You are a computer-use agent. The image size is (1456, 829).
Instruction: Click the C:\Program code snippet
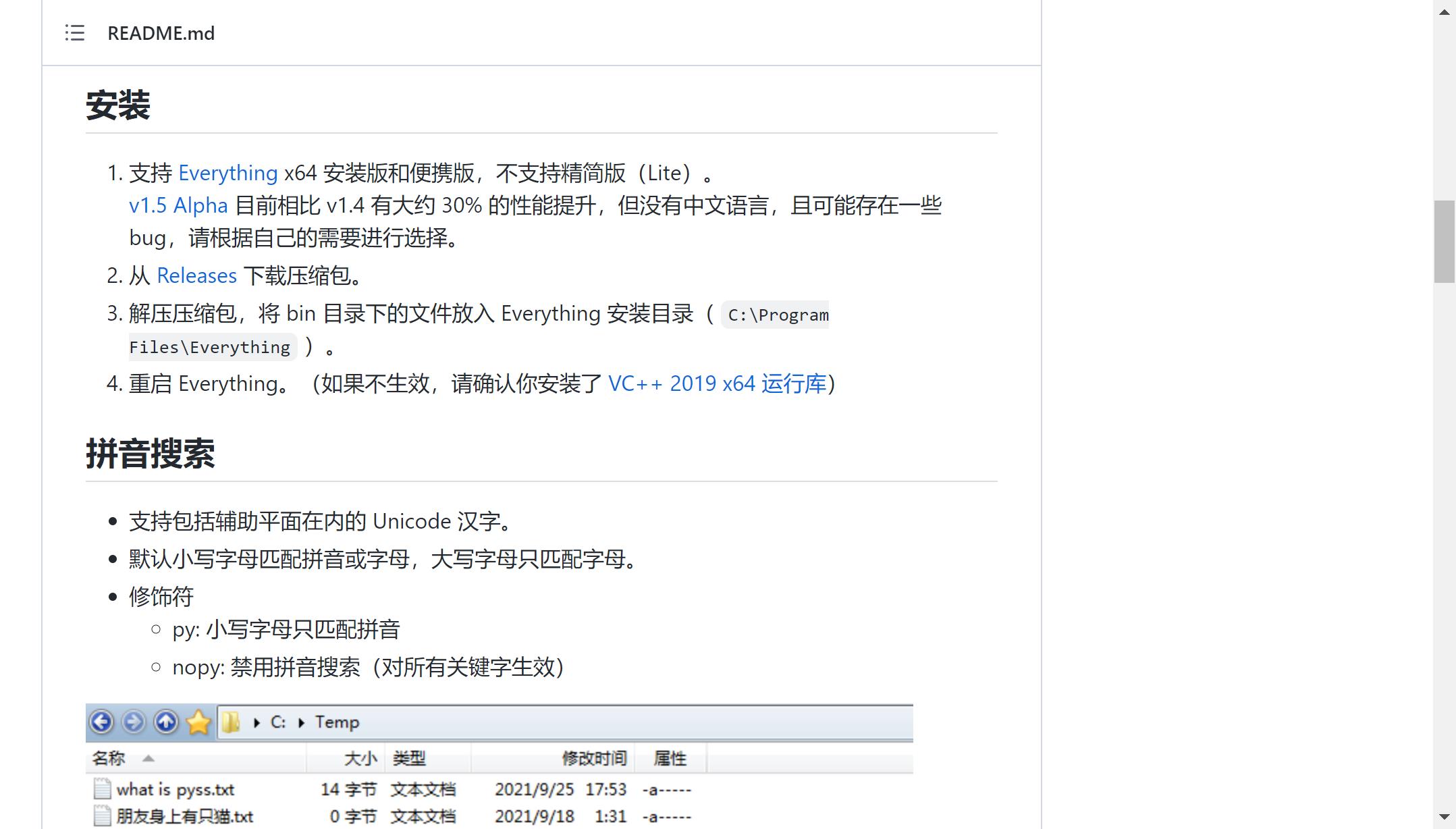pyautogui.click(x=776, y=315)
